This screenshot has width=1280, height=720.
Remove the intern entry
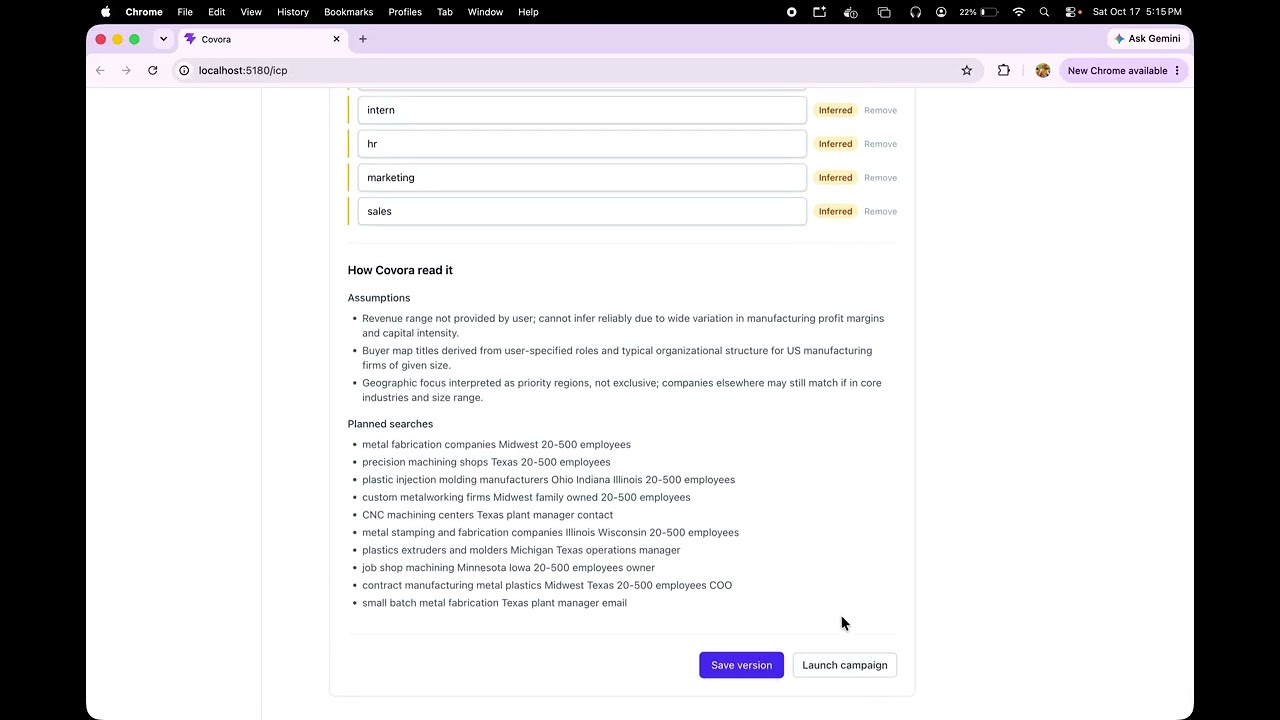(880, 110)
